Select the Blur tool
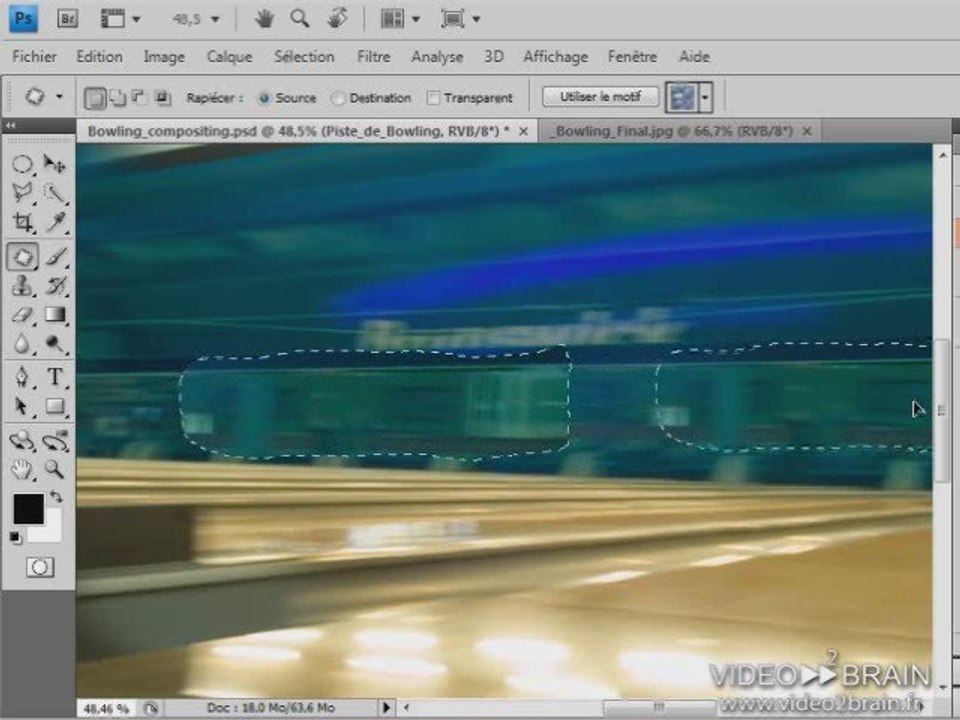The image size is (960, 720). coord(23,344)
